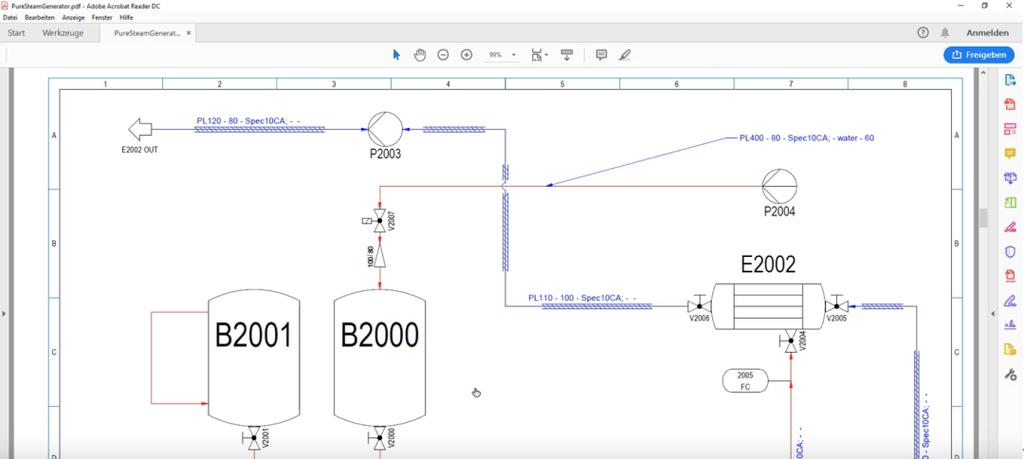Select the arrow selection tool

pyautogui.click(x=396, y=54)
